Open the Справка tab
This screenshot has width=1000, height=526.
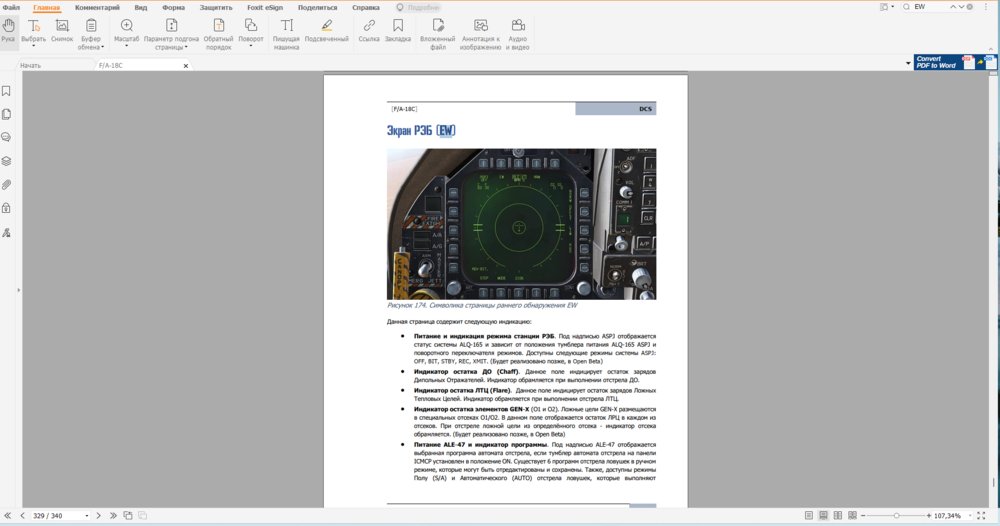pos(365,8)
